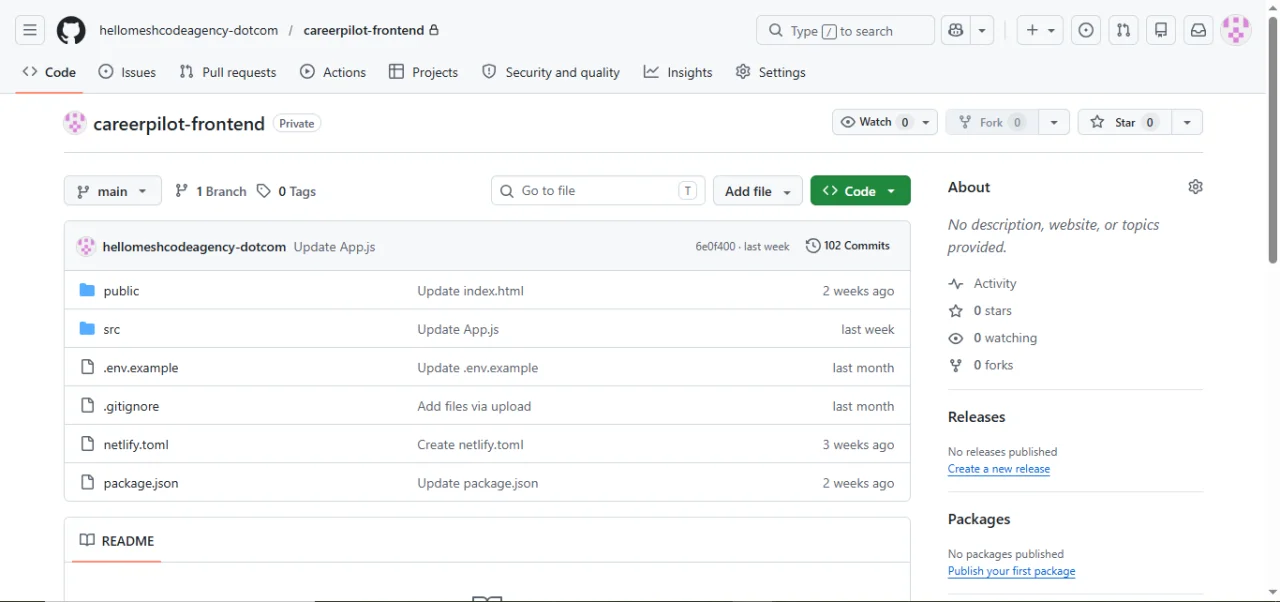The width and height of the screenshot is (1280, 602).
Task: Click the repository avatar next to careerpilot-frontend
Action: [x=75, y=123]
